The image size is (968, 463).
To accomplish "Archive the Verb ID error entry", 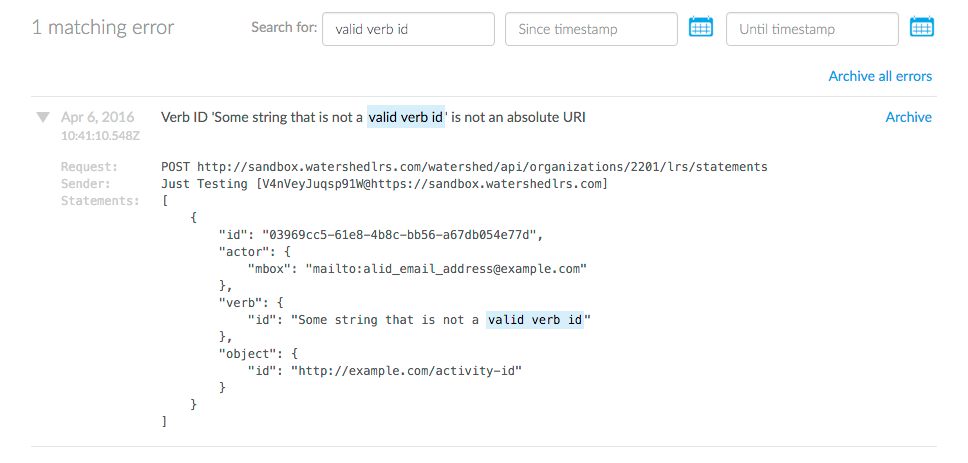I will 908,117.
